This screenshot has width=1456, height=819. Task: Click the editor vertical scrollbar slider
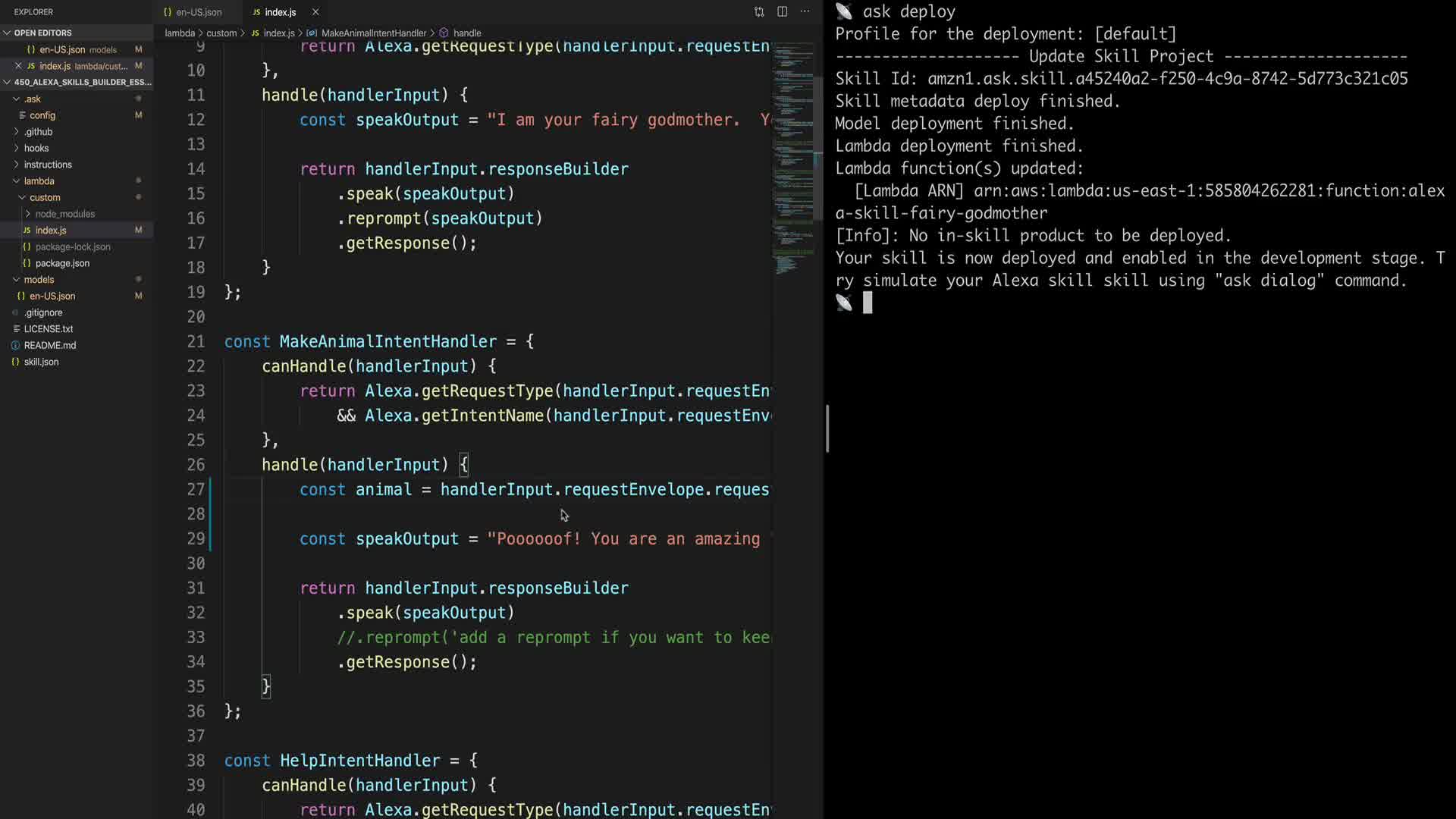(818, 148)
